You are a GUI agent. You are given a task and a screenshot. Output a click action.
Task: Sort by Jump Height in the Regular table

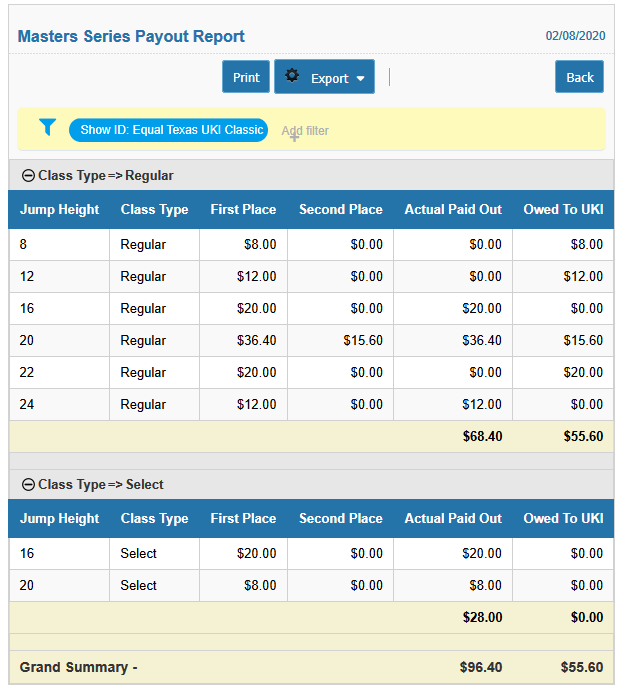[x=59, y=209]
